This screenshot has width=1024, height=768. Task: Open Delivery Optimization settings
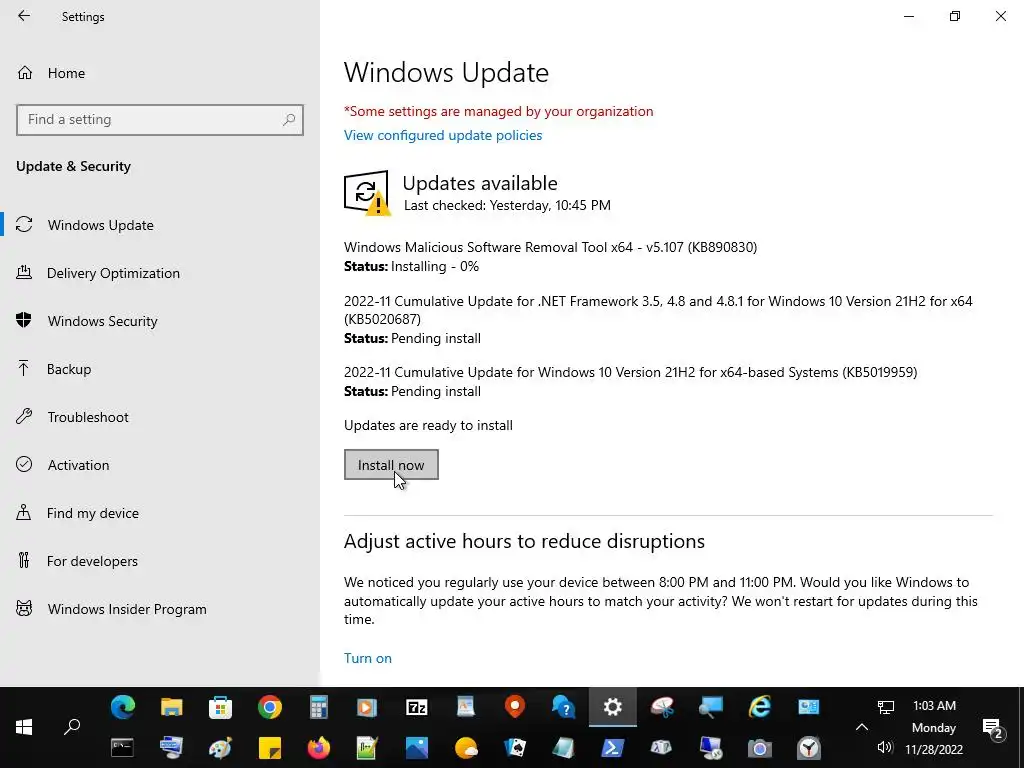pos(98,273)
